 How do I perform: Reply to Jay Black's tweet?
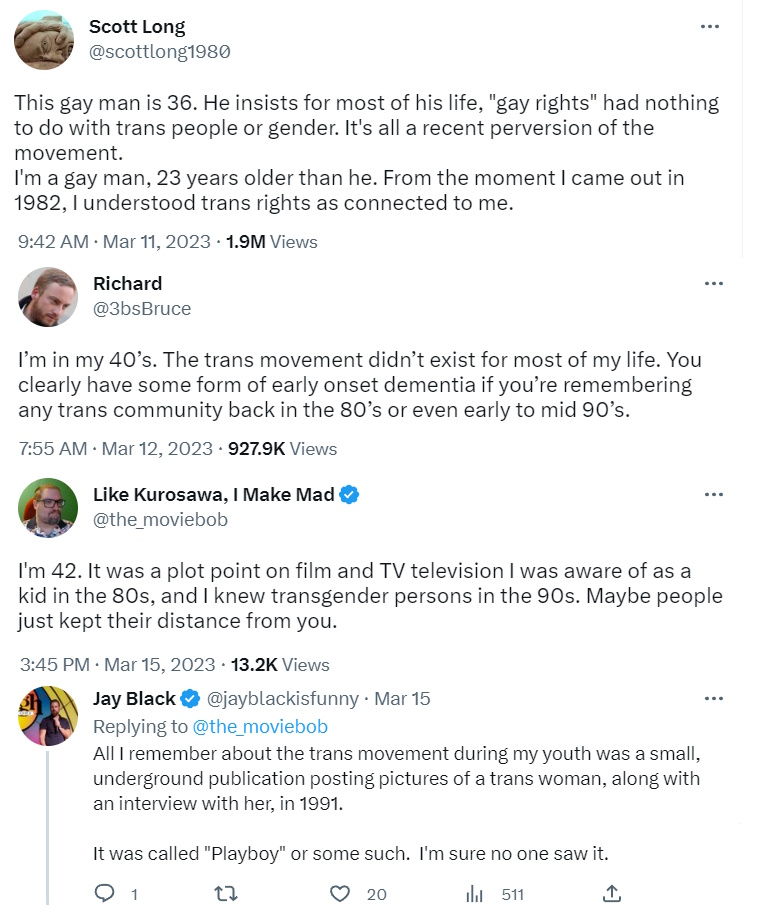point(104,893)
